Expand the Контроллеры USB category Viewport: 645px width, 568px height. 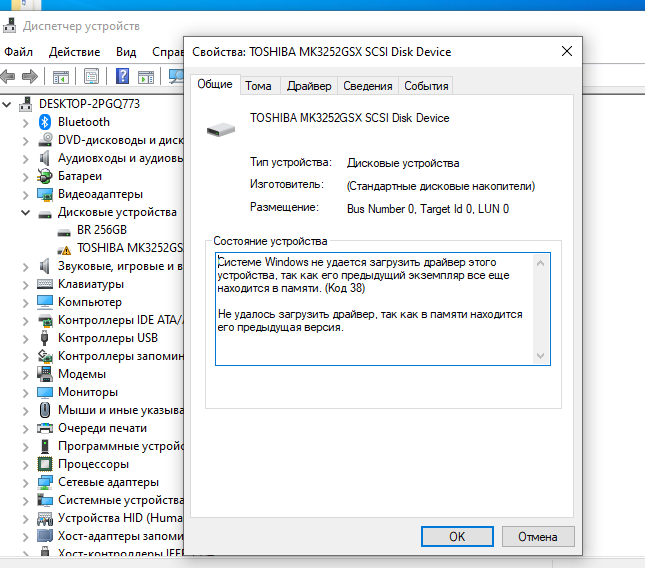point(26,338)
